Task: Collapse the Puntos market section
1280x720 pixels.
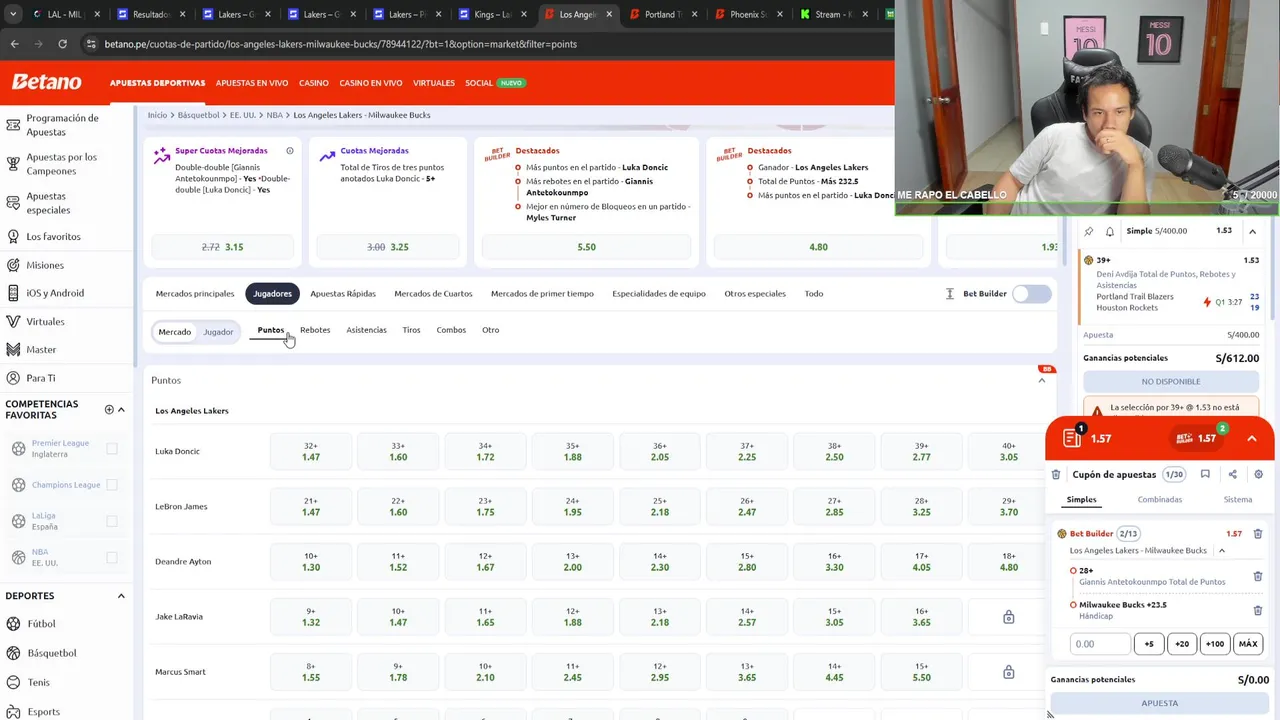Action: tap(1041, 380)
